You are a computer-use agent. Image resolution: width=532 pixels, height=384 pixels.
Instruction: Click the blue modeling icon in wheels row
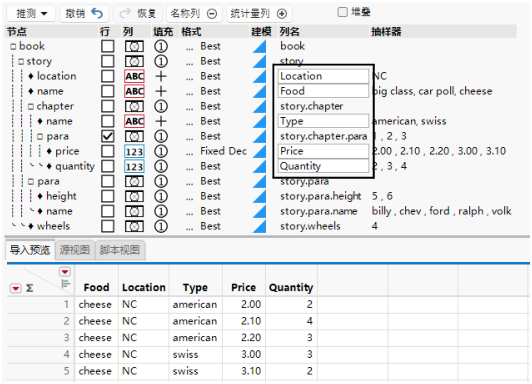pos(260,227)
